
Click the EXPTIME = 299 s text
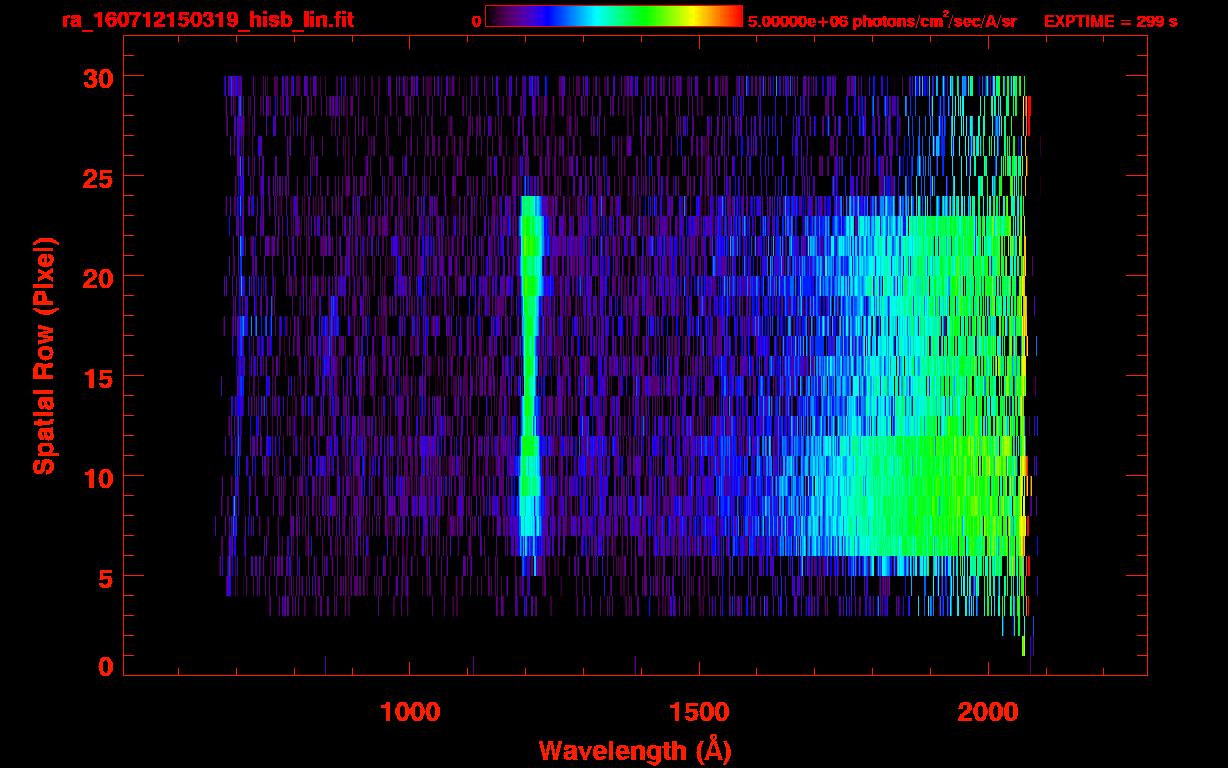[1110, 21]
